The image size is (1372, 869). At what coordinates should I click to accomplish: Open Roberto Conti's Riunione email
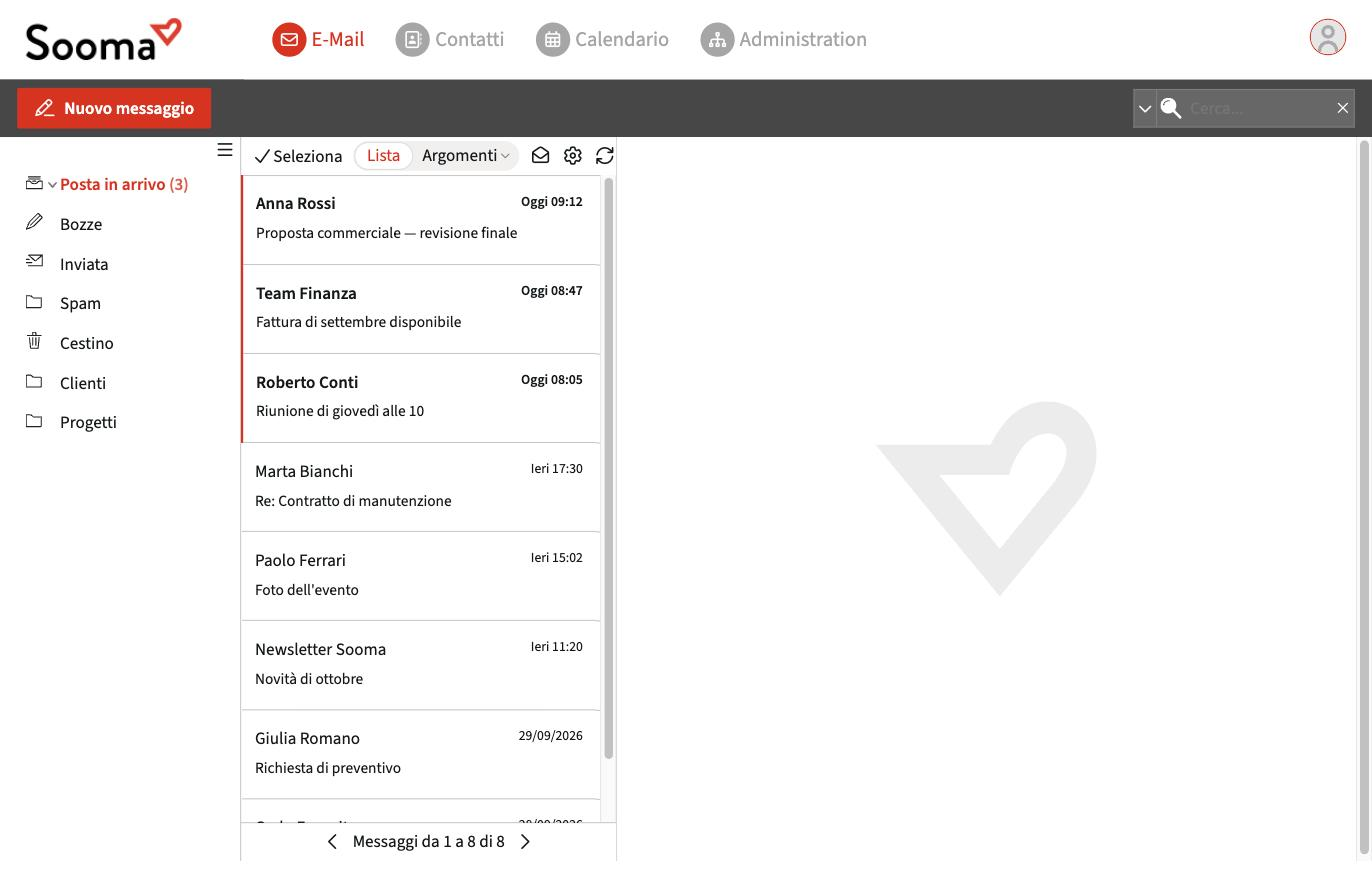point(421,398)
